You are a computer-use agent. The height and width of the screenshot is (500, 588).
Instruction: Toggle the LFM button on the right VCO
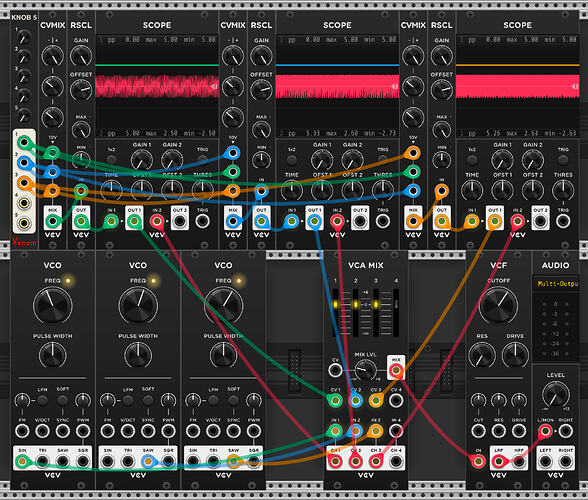point(213,400)
